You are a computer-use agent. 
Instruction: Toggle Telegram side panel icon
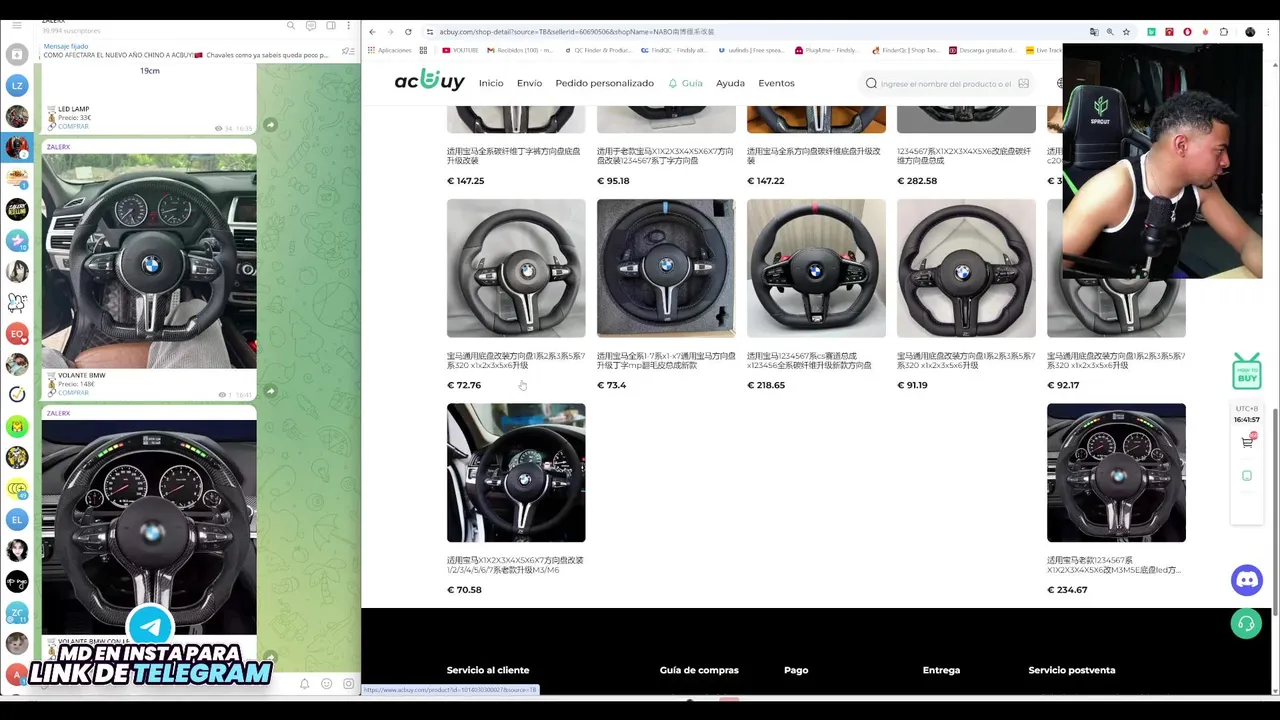click(x=330, y=25)
